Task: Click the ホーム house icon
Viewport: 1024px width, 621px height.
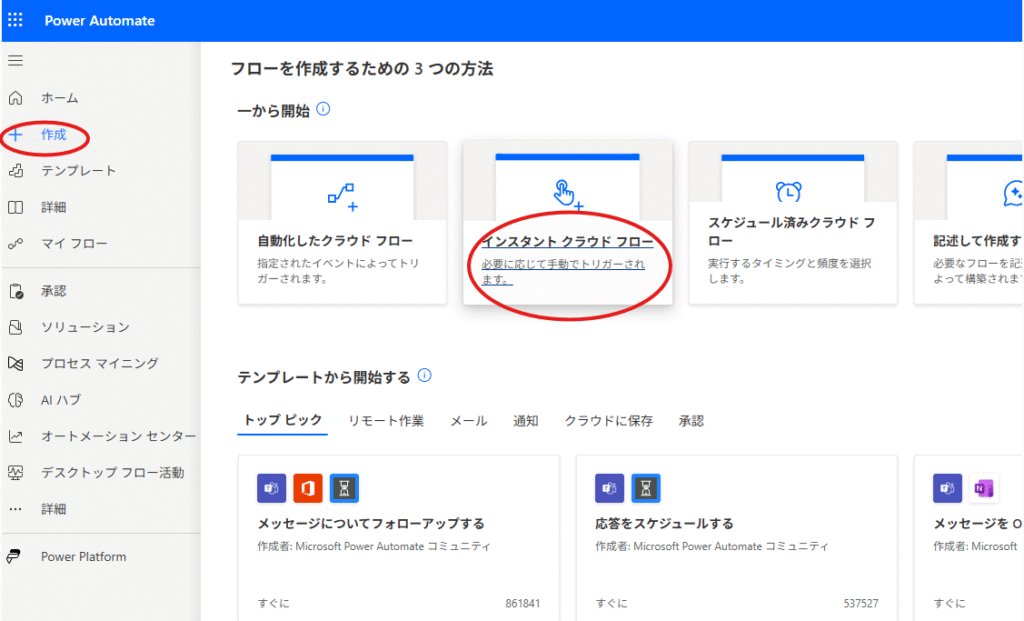Action: tap(16, 98)
